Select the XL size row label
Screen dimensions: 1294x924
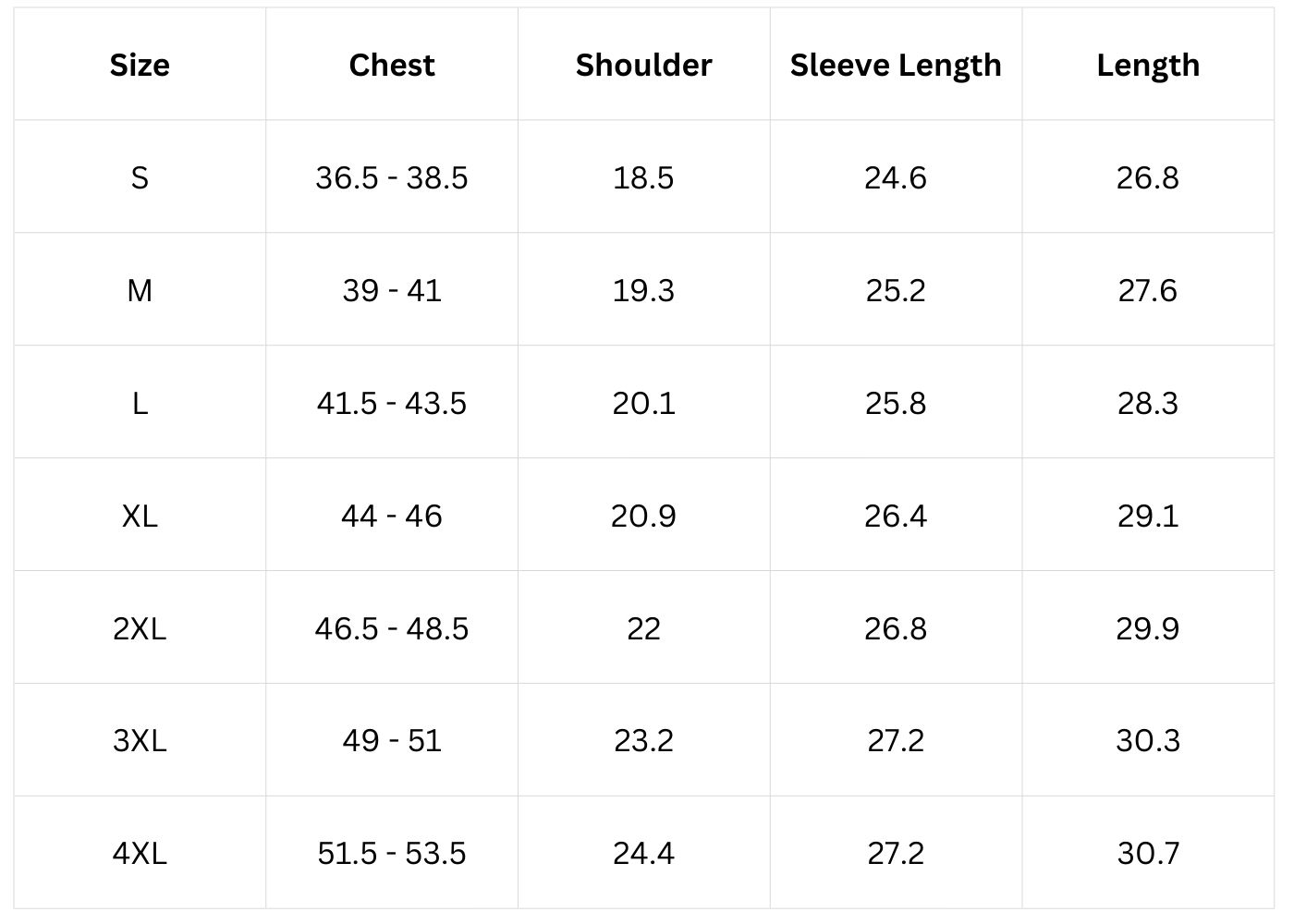140,516
